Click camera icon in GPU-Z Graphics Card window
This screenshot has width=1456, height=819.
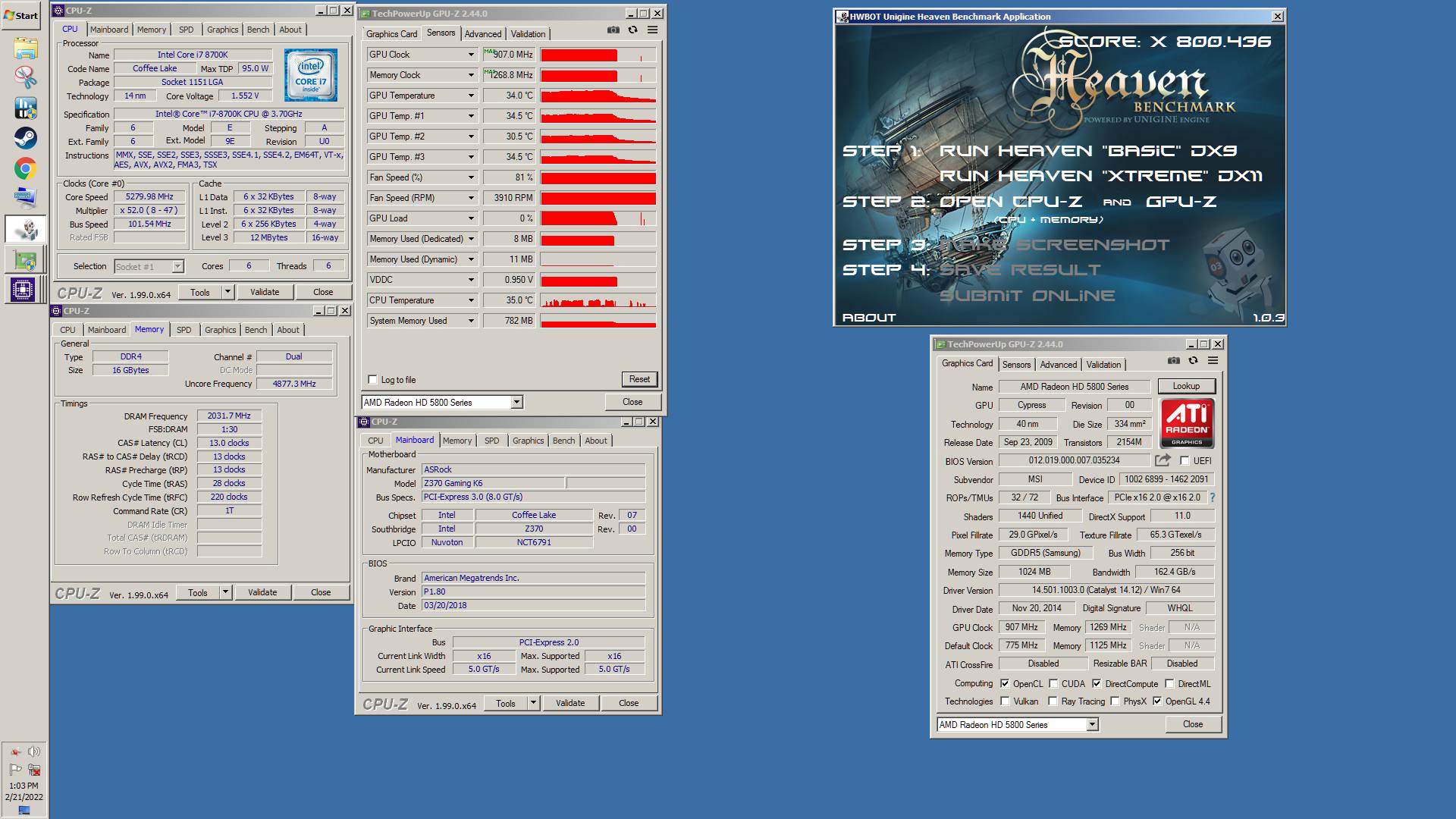tap(1174, 361)
